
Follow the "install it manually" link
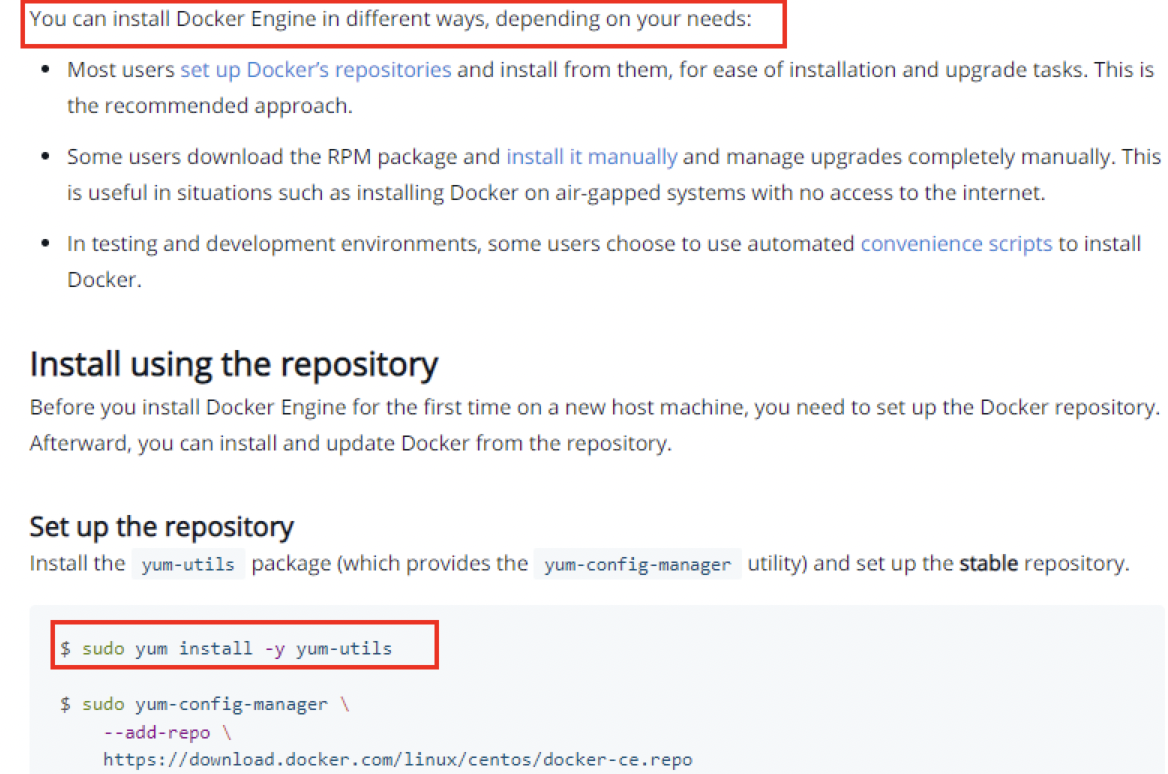coord(591,157)
